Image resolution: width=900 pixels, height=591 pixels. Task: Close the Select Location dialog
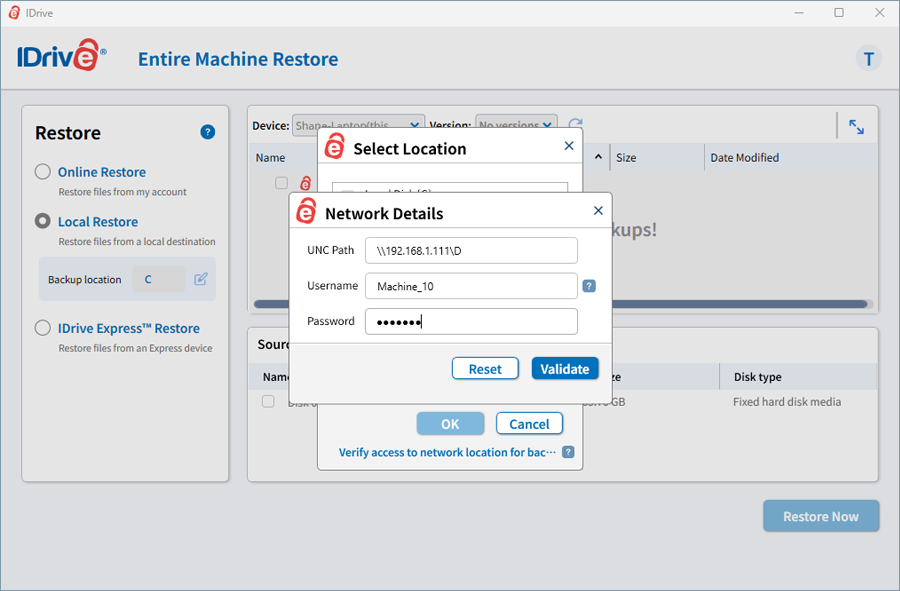[569, 146]
